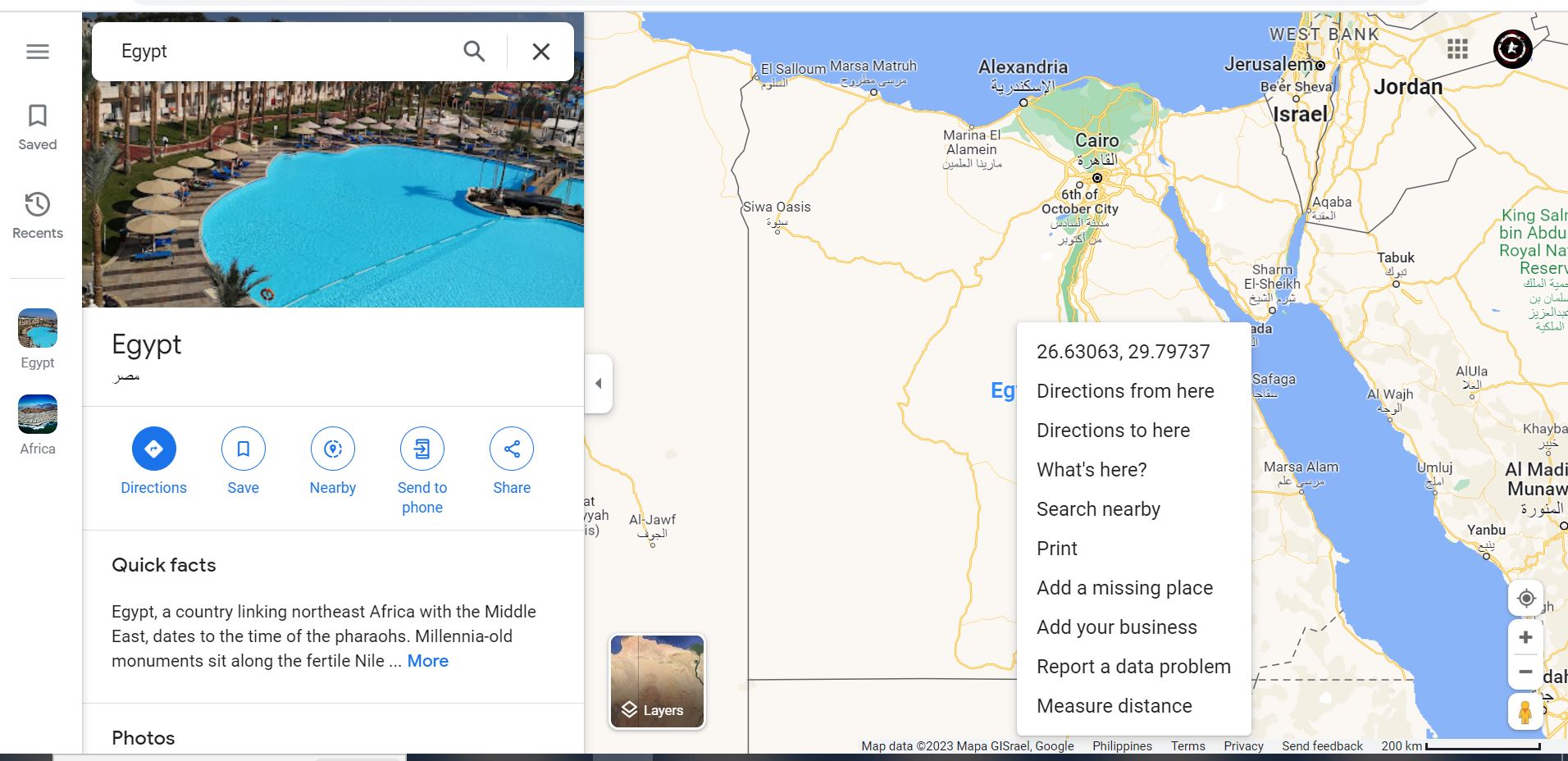
Task: Open the Google apps grid icon
Action: (1457, 49)
